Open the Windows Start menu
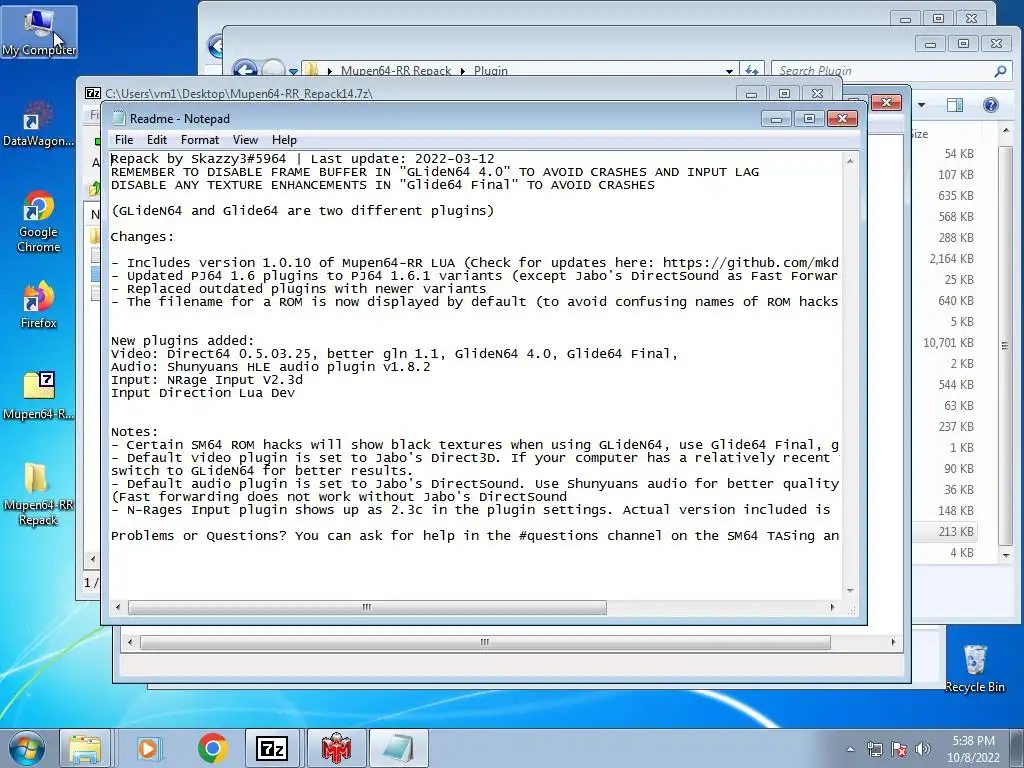Screen dimensions: 1024x768 (x=26, y=748)
